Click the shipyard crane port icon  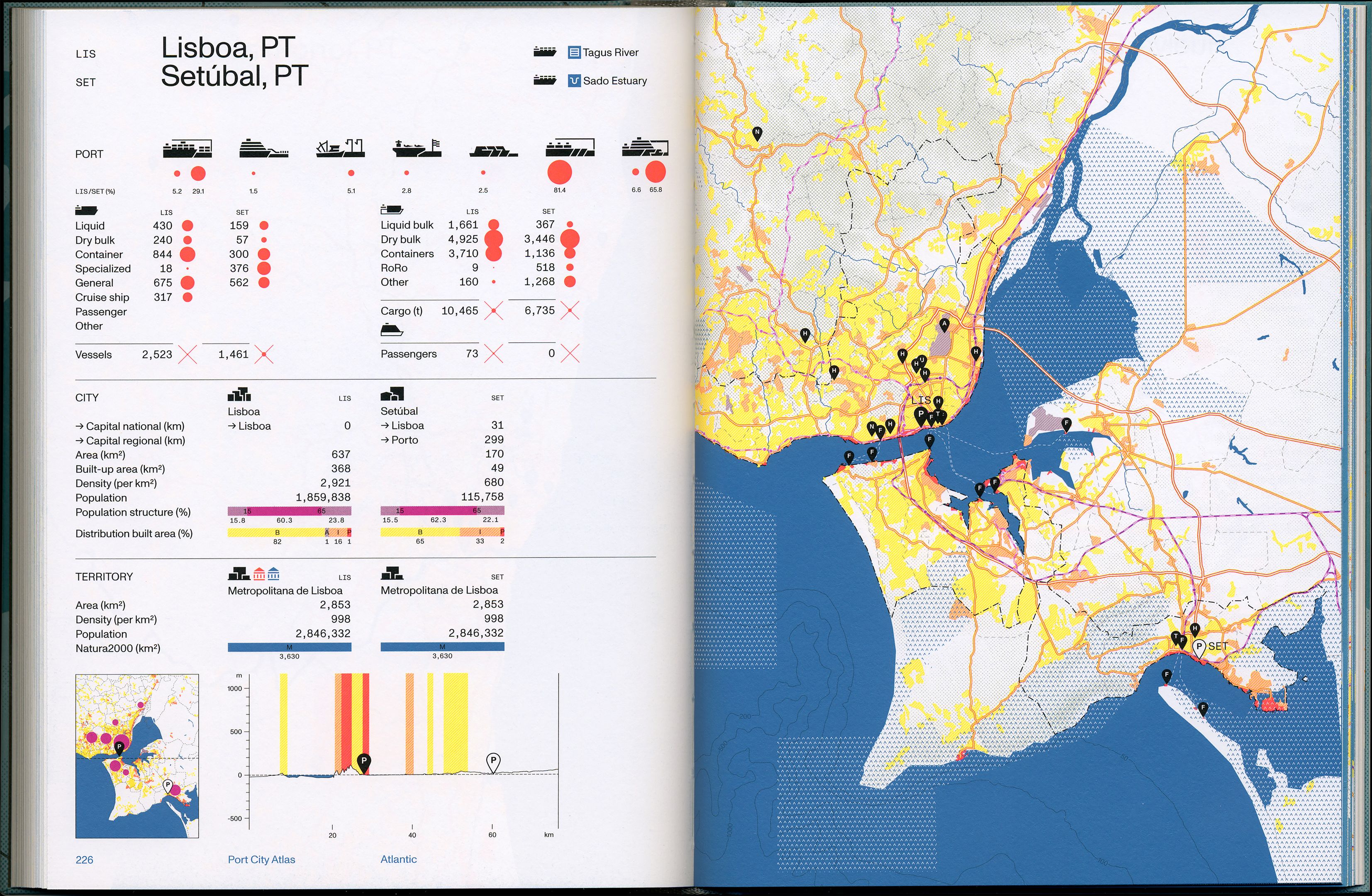[341, 148]
